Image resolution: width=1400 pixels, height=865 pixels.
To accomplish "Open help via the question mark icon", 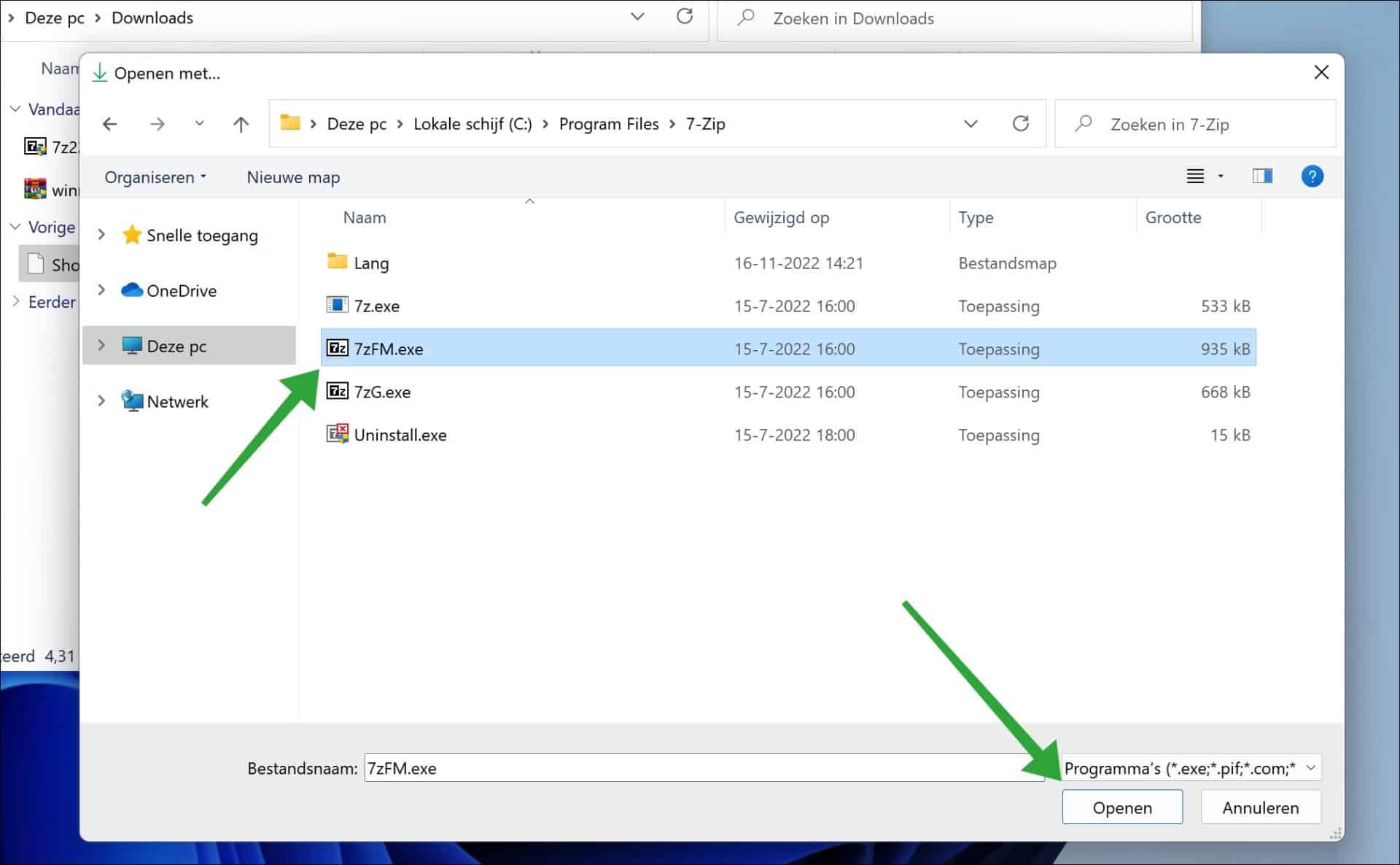I will click(1312, 176).
